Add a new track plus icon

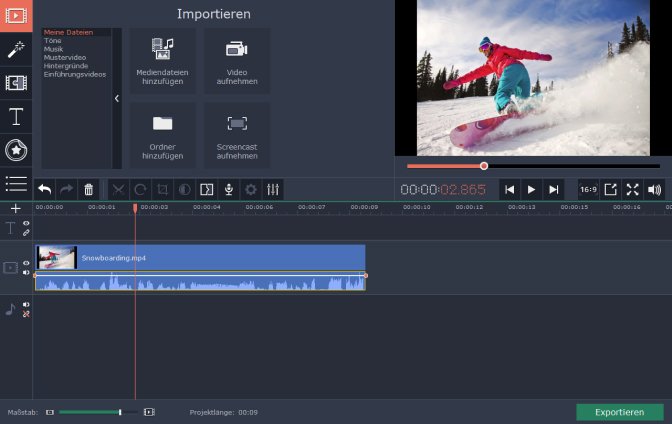tap(16, 208)
